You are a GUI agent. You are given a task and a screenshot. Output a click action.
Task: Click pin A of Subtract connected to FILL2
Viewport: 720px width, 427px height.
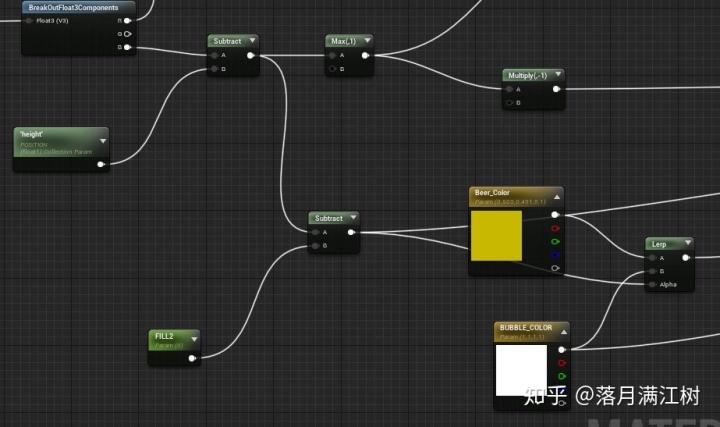pyautogui.click(x=315, y=232)
